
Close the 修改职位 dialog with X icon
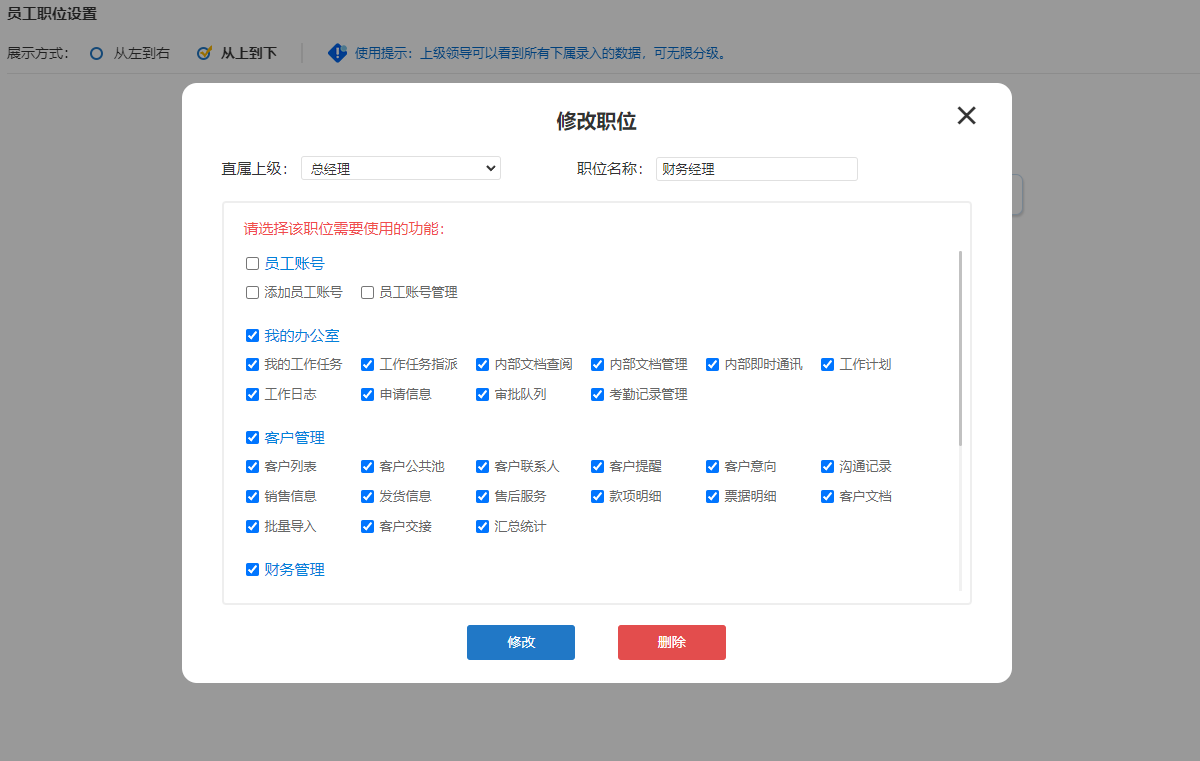point(966,115)
